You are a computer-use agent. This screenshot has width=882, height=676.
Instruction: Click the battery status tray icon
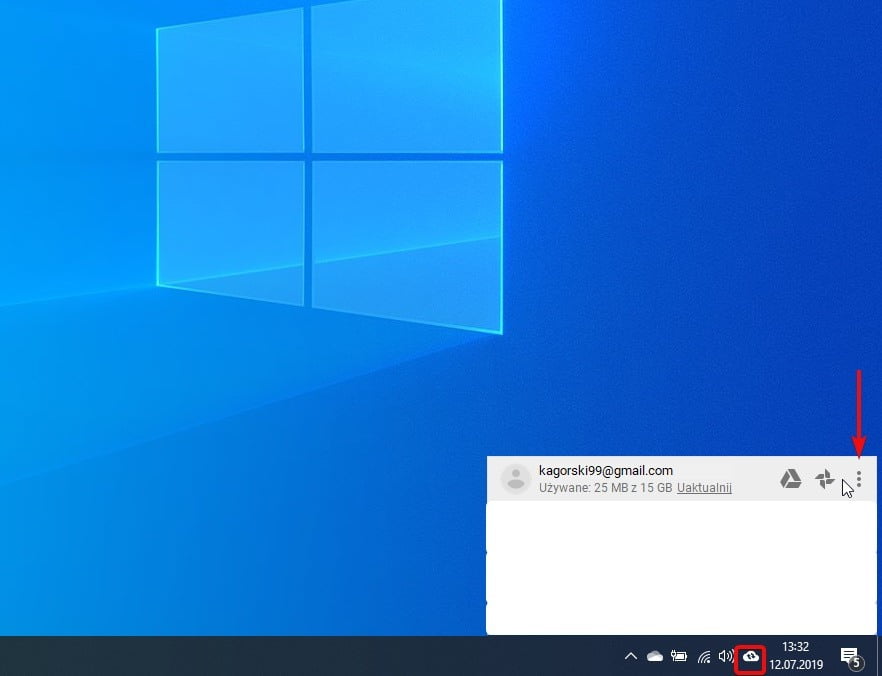(x=679, y=656)
